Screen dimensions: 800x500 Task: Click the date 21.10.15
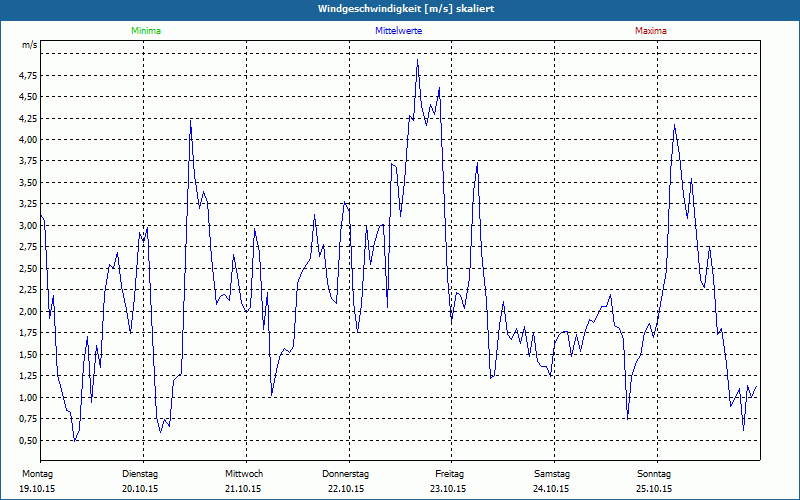[243, 489]
